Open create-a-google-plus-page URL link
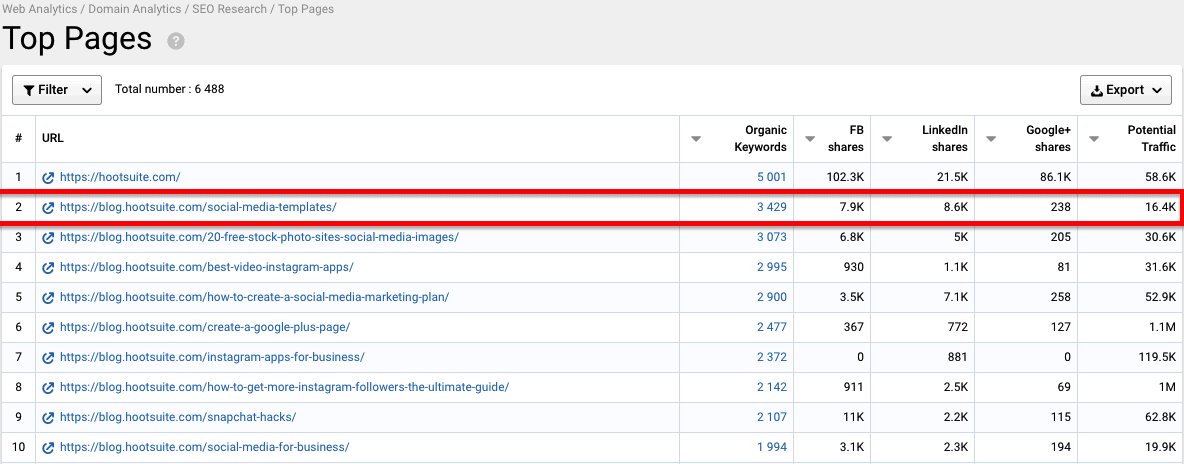The image size is (1184, 464). (x=205, y=327)
